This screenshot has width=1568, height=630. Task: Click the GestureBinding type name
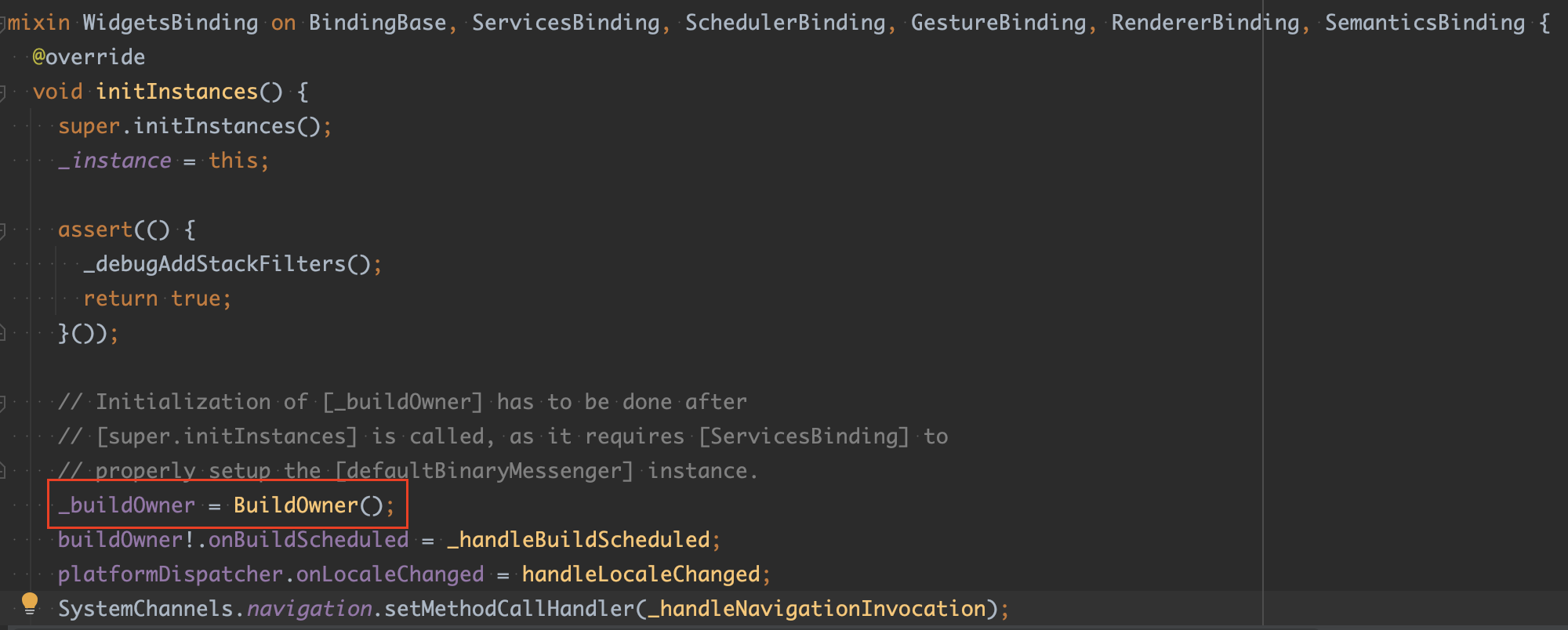tap(998, 23)
